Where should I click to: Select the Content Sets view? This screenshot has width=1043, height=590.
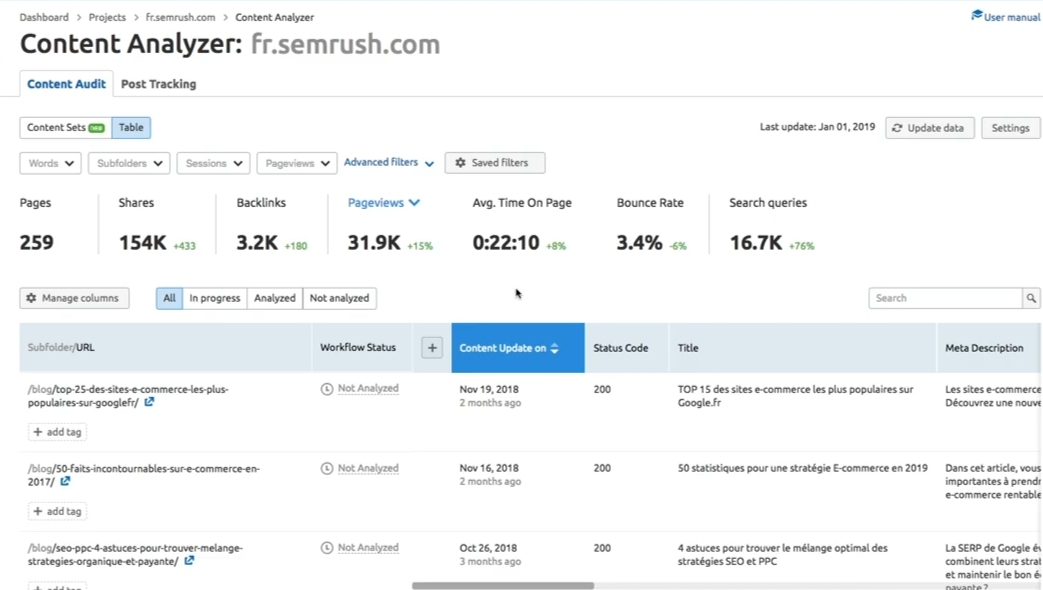click(x=65, y=127)
